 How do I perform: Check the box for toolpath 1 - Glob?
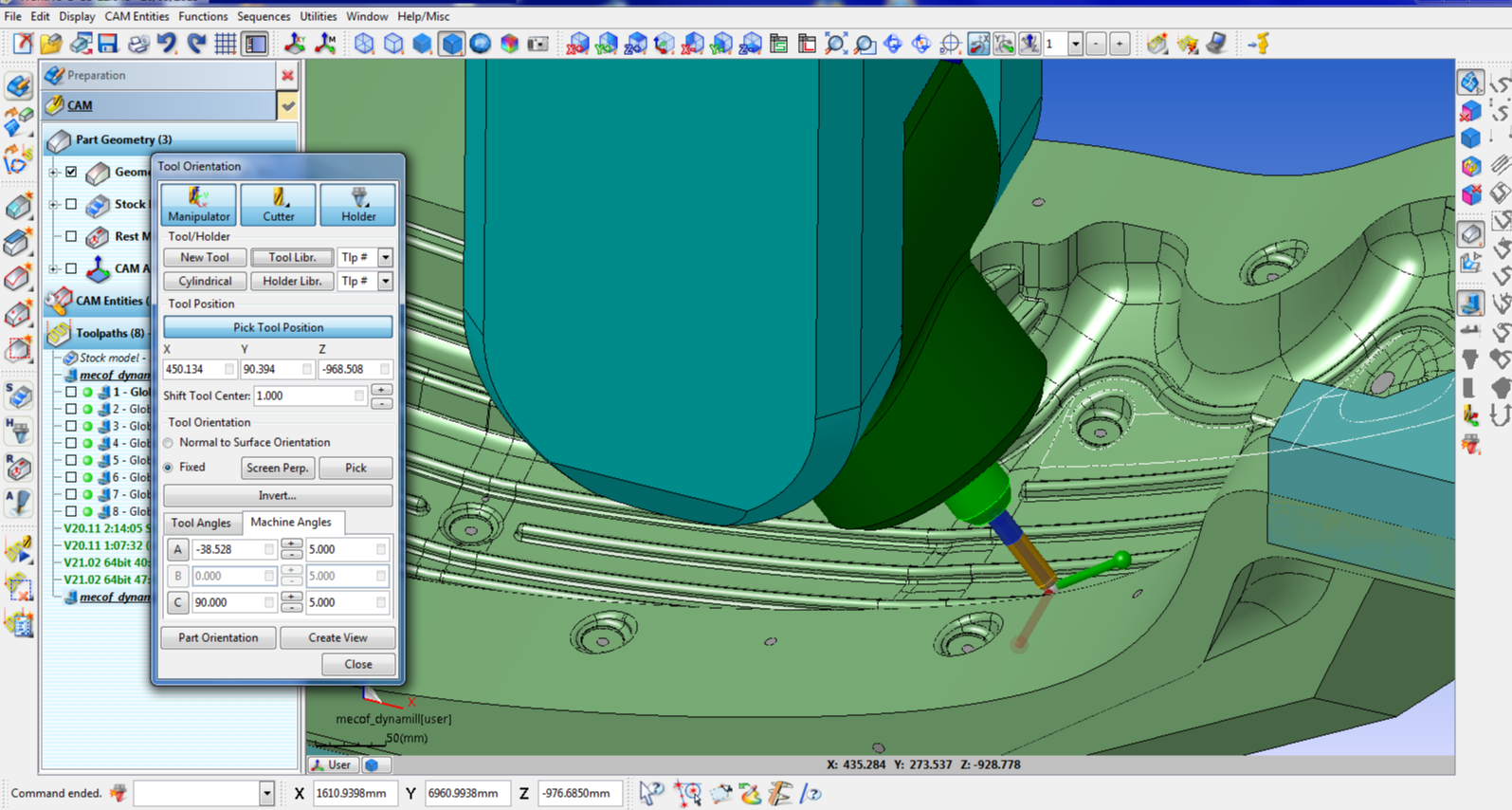pyautogui.click(x=71, y=392)
